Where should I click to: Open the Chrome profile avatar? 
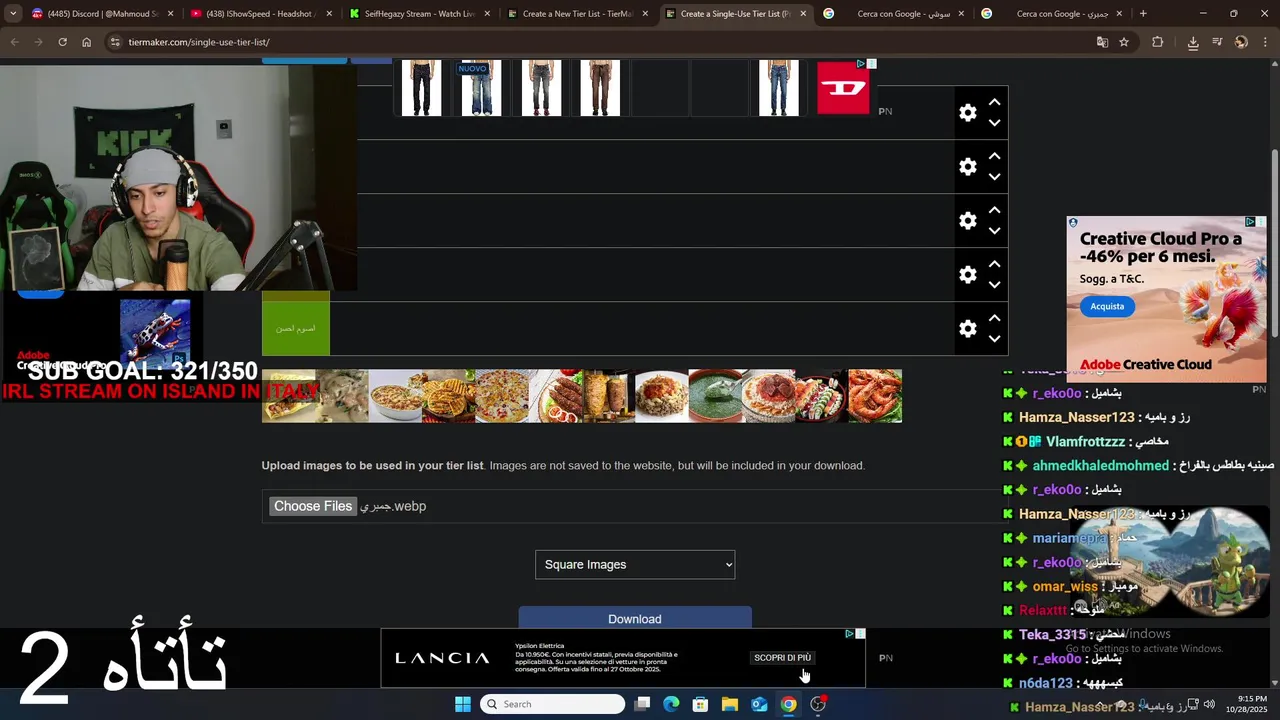pos(1241,42)
